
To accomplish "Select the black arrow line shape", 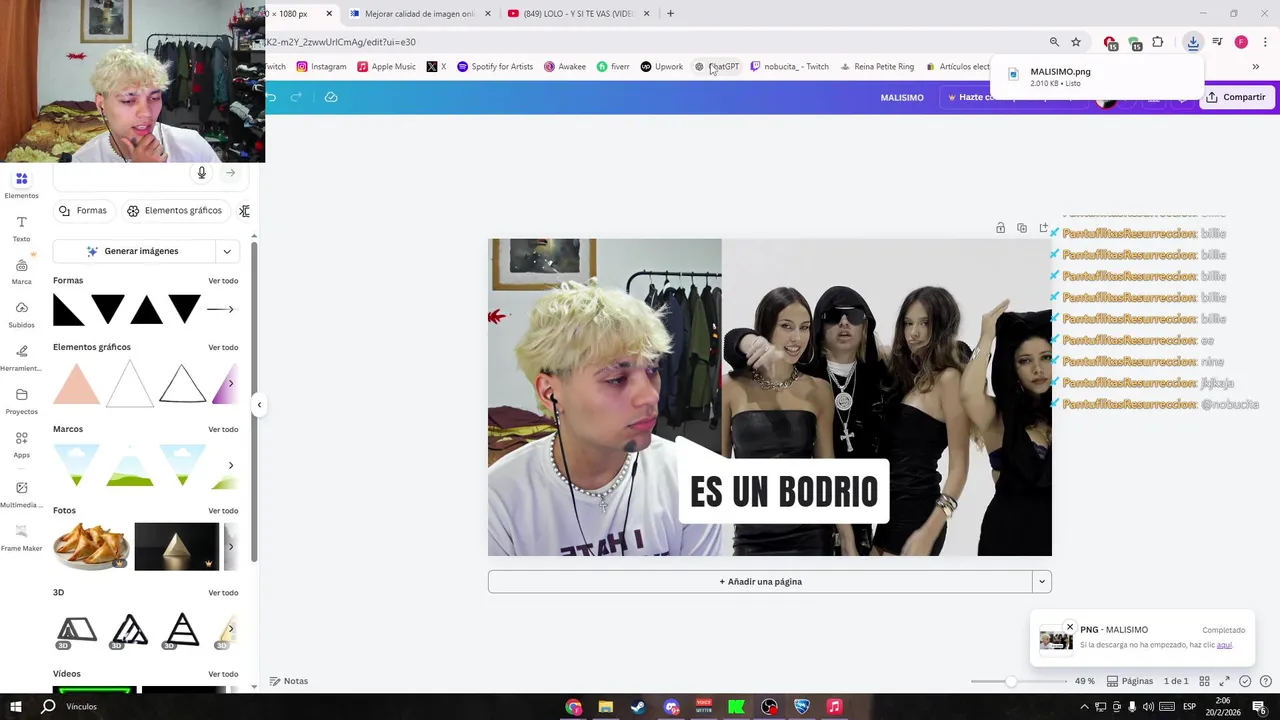I will [x=220, y=309].
